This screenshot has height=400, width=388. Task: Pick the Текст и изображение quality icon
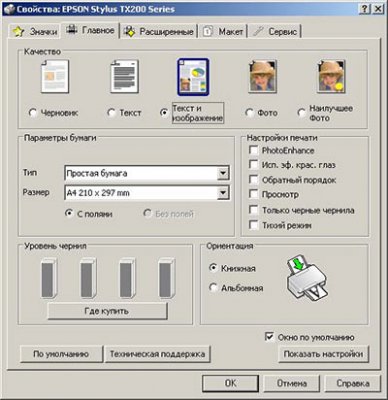coord(193,77)
